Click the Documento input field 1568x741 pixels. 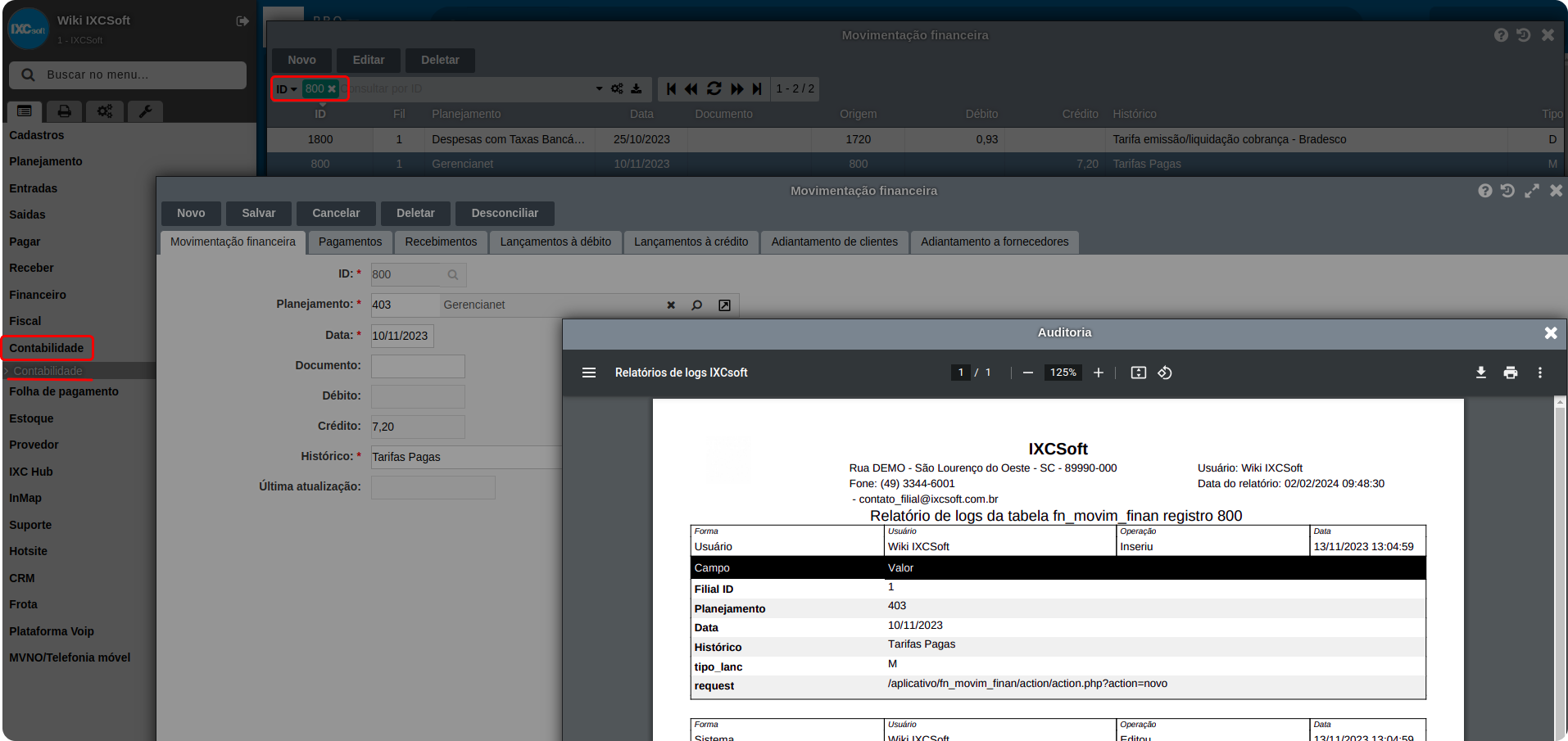click(418, 366)
